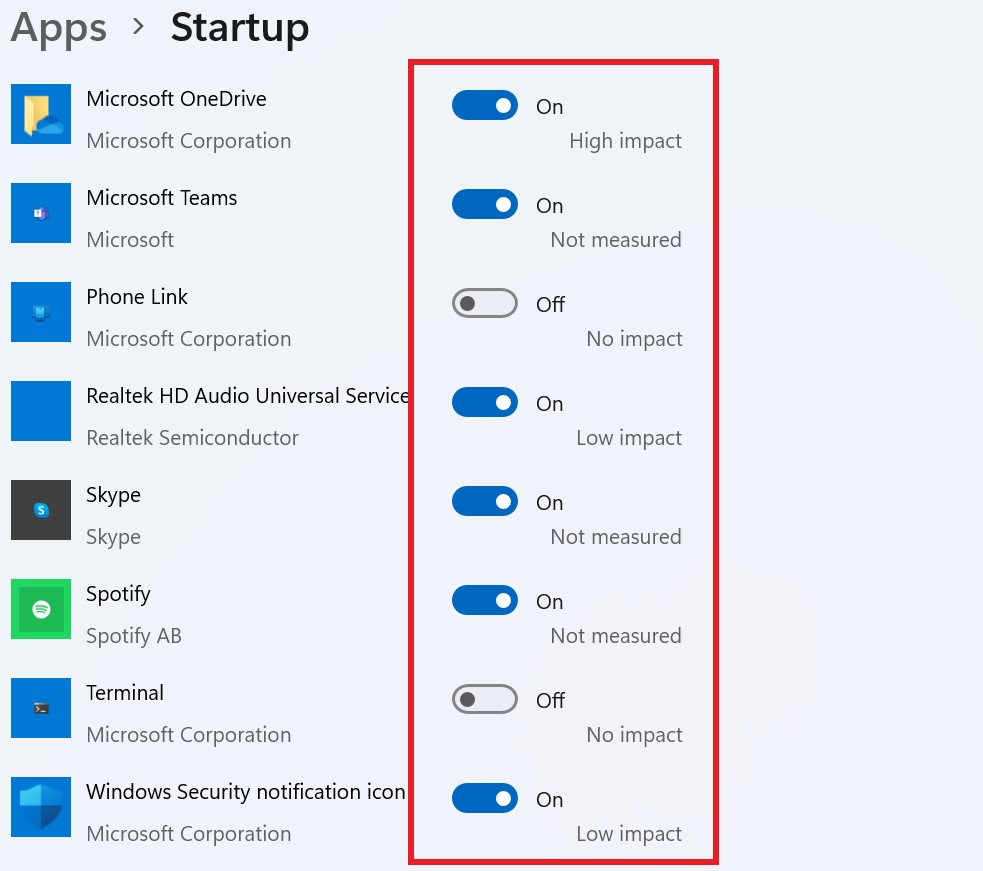
Task: Click the Spotify app icon
Action: click(40, 609)
